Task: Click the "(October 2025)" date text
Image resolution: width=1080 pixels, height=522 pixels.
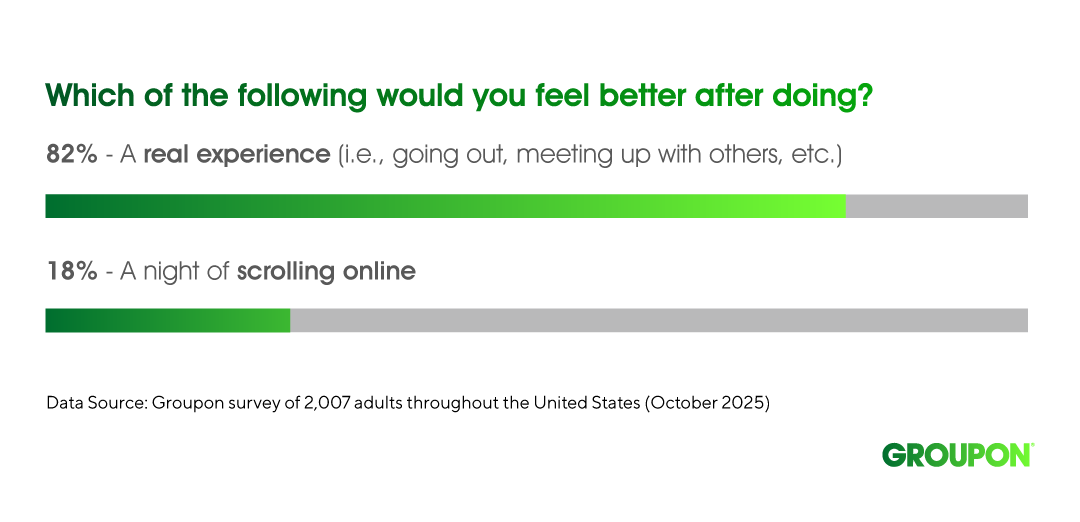Action: click(708, 405)
